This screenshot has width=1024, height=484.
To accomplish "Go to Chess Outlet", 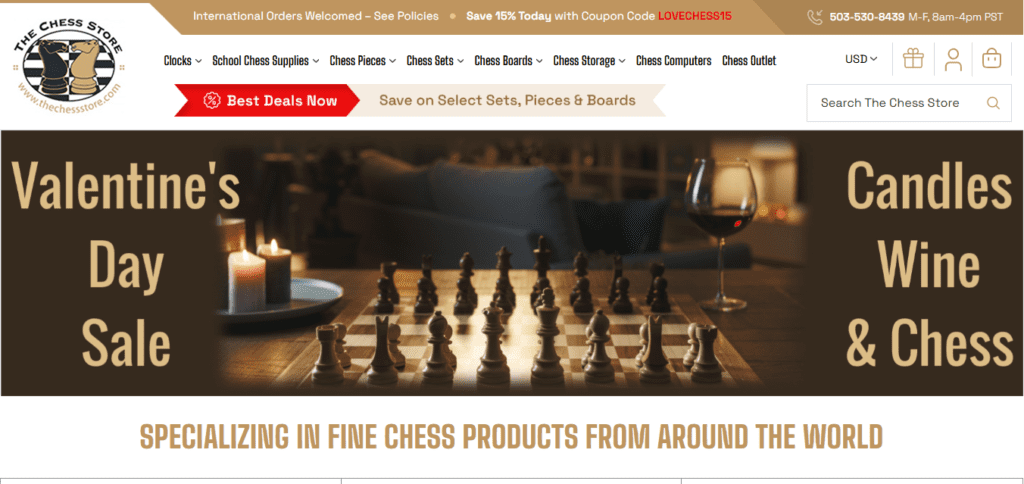I will (x=749, y=61).
